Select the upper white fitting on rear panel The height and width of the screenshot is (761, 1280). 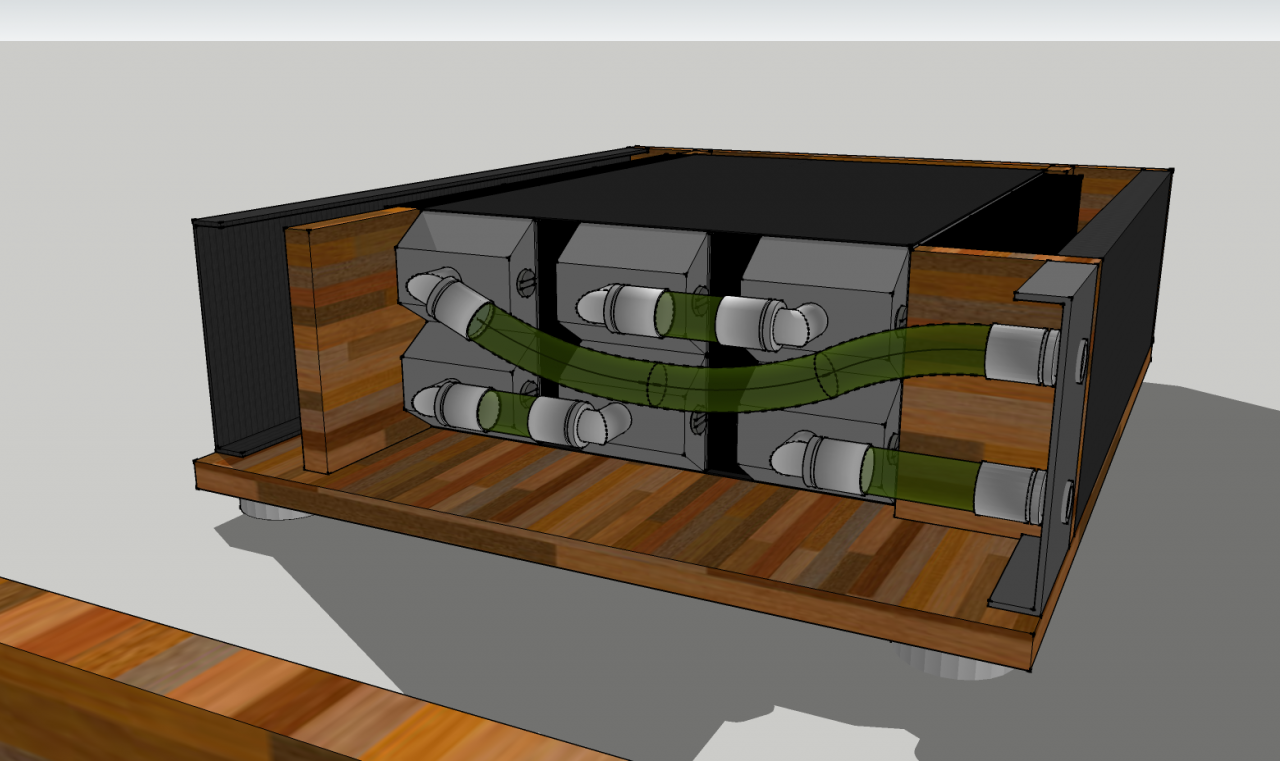[1022, 354]
